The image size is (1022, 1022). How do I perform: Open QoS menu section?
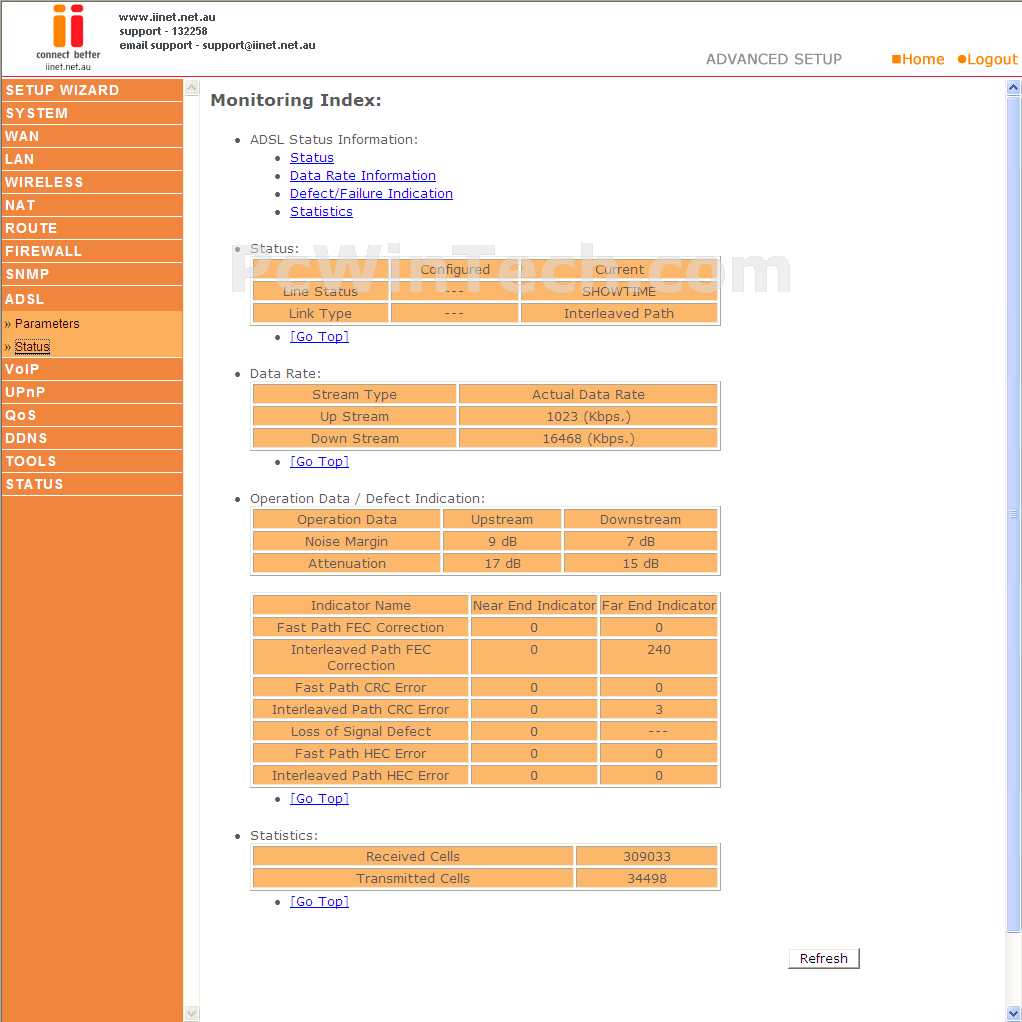[92, 415]
